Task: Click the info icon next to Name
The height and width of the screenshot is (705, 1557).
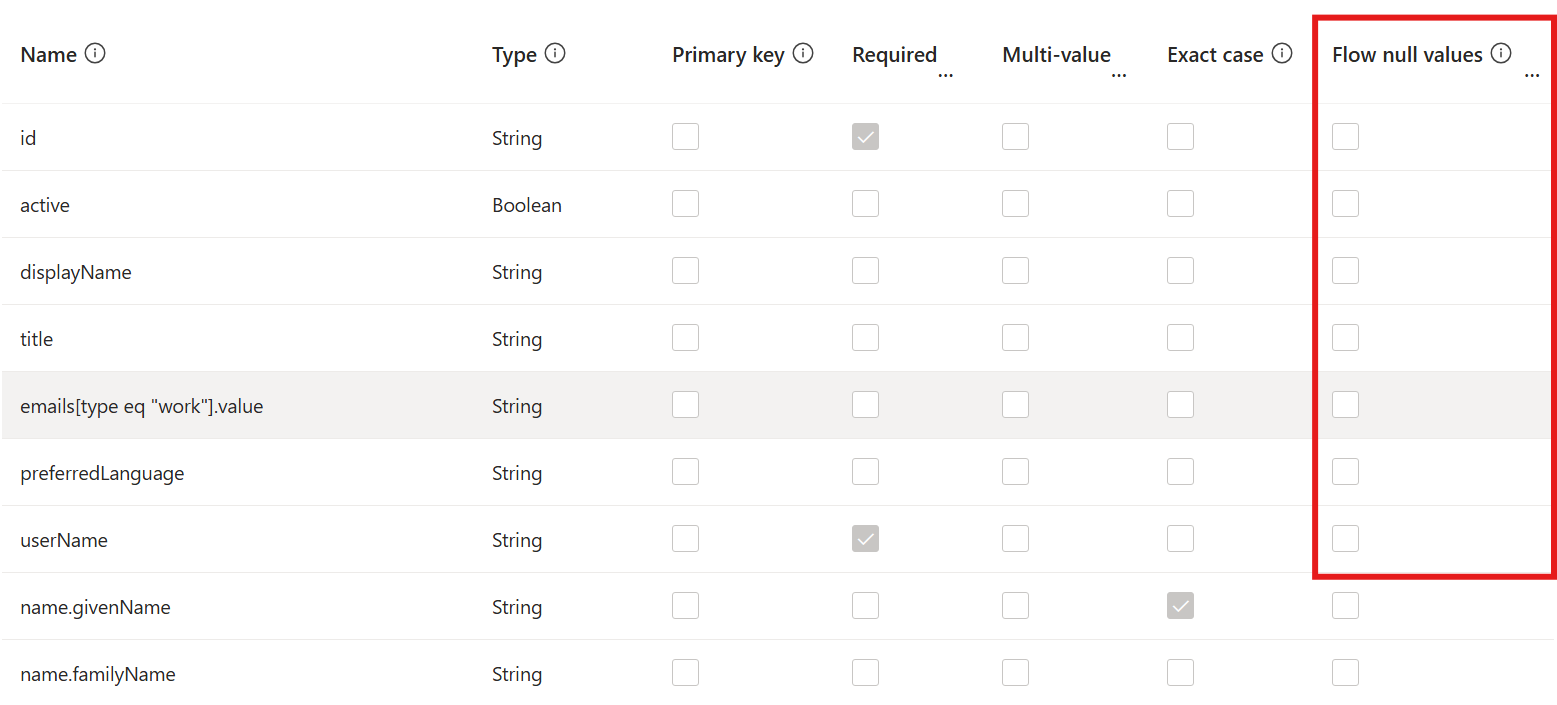Action: click(95, 54)
